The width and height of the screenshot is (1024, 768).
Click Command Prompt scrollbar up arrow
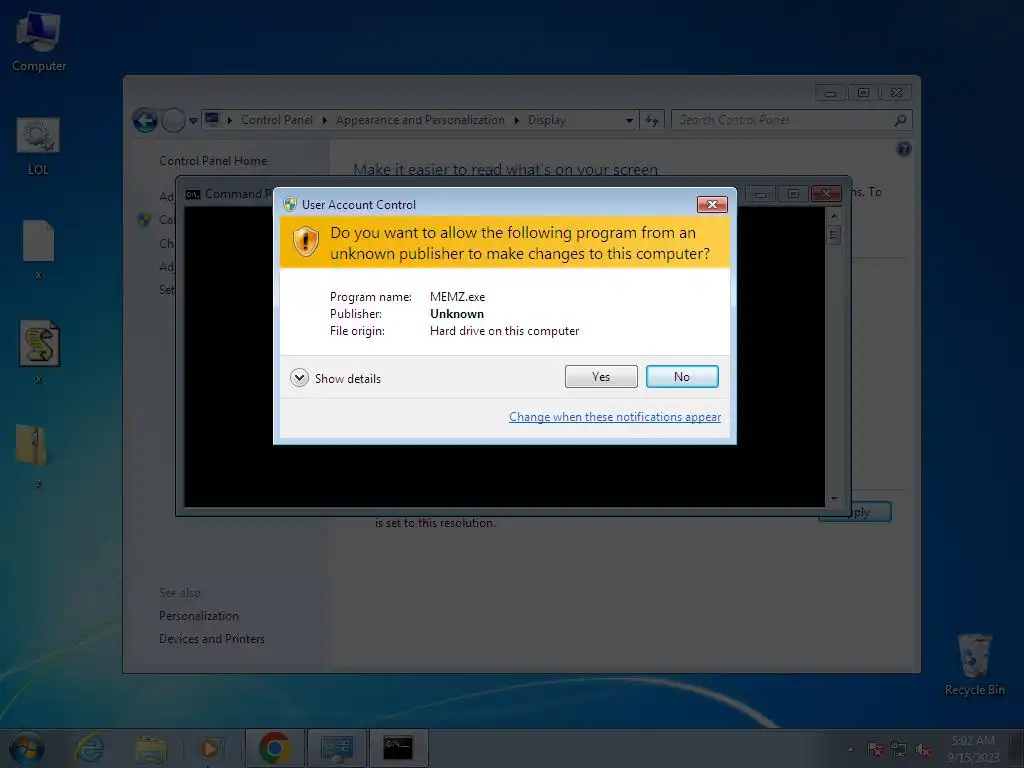click(x=834, y=215)
